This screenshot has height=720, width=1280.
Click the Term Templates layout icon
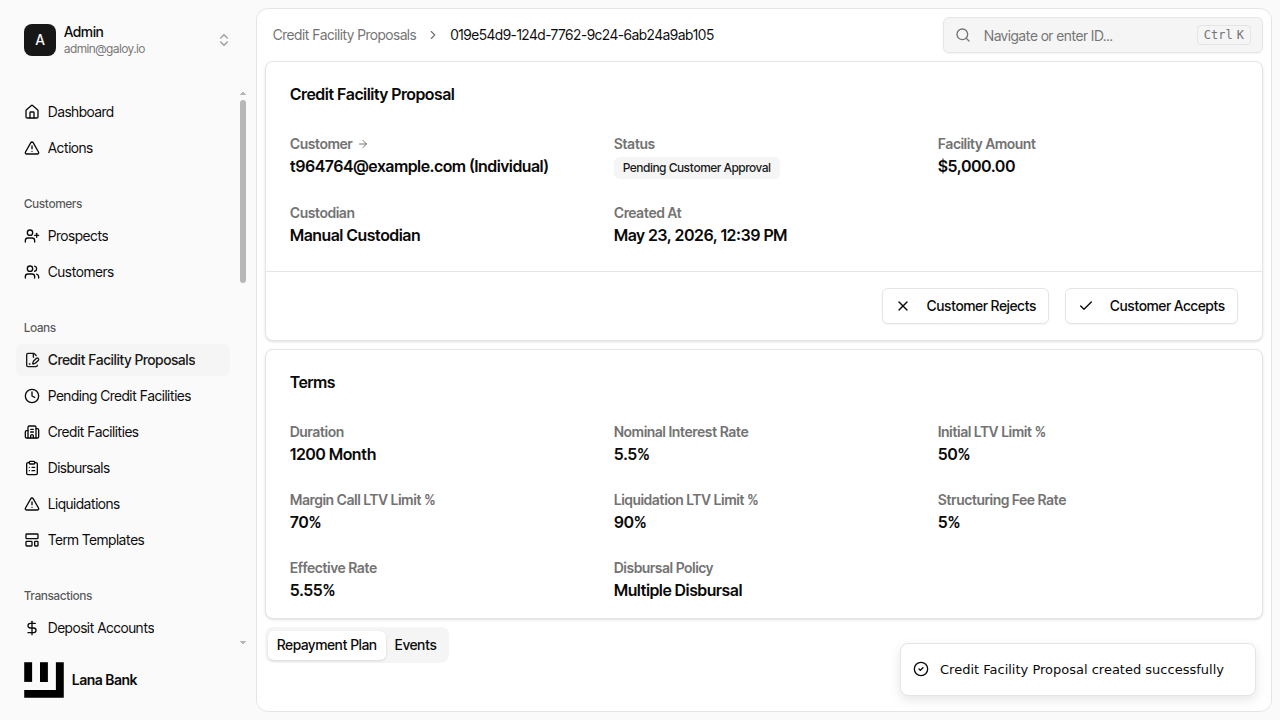point(32,540)
